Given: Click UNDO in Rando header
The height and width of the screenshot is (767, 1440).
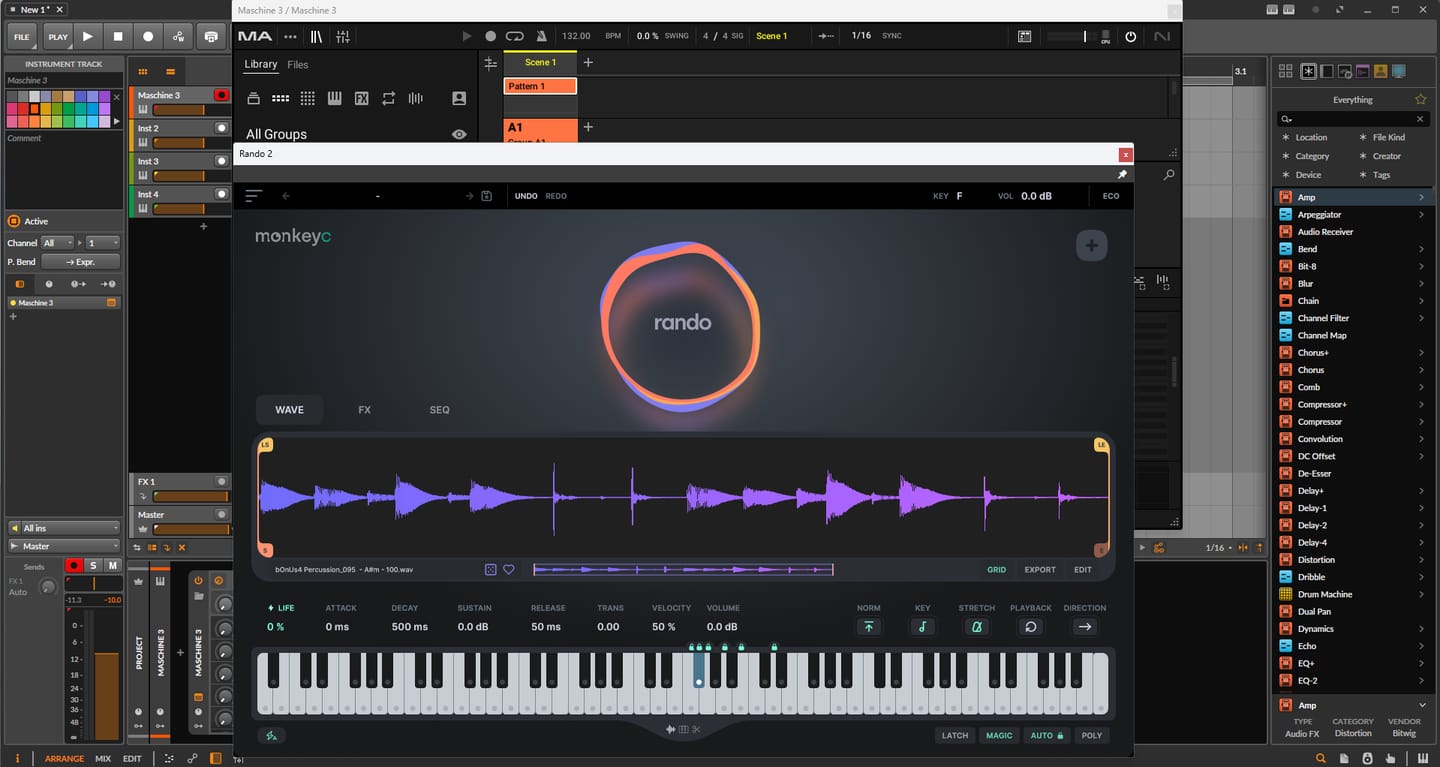Looking at the screenshot, I should point(526,196).
